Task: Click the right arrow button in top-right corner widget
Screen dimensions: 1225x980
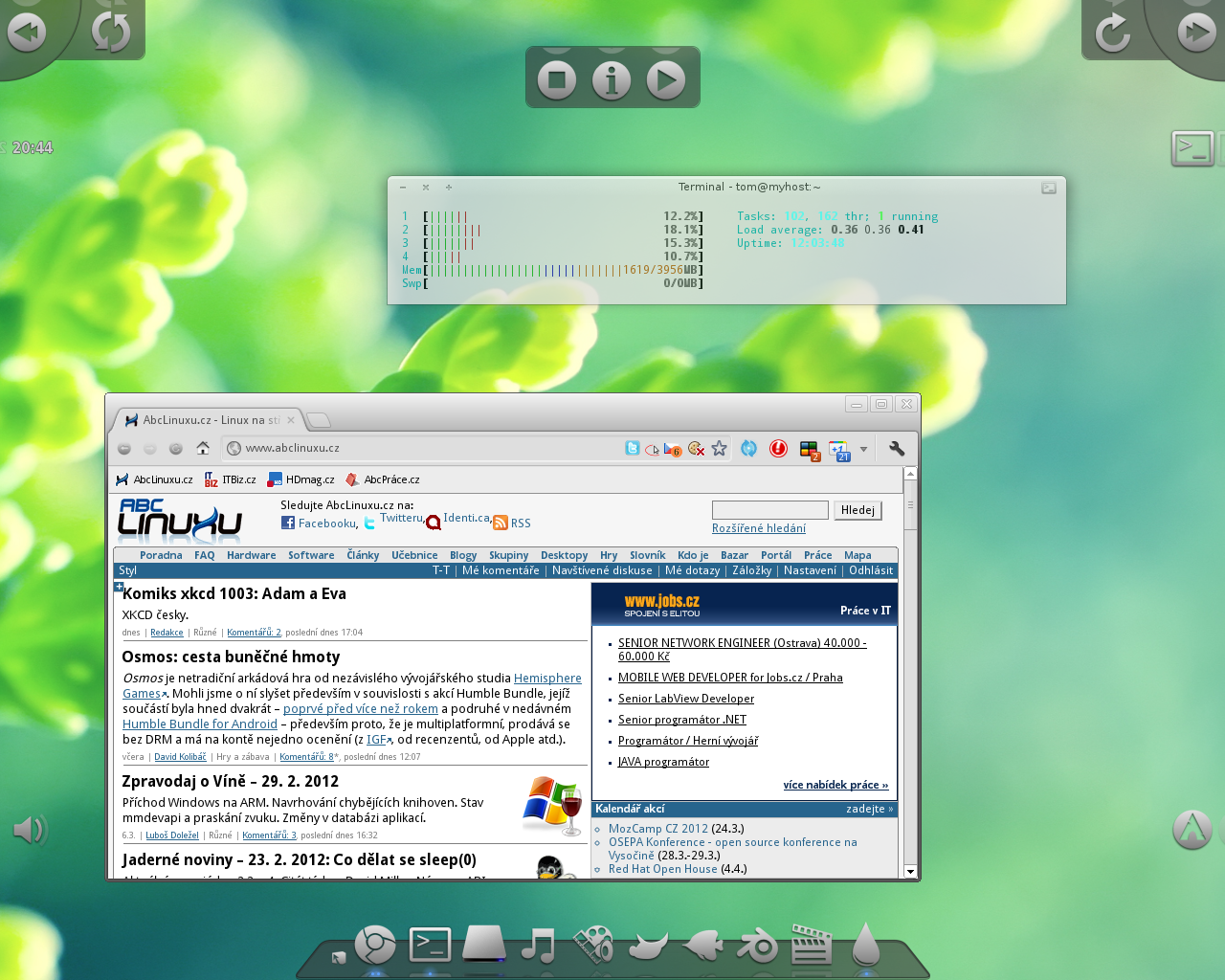Action: [x=1196, y=33]
